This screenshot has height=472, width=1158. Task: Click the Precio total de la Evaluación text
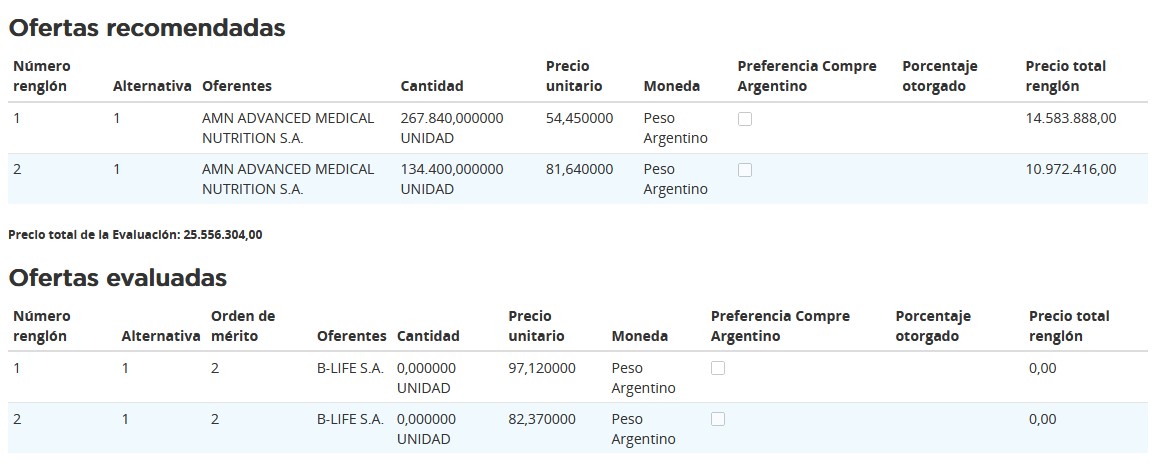coord(135,235)
